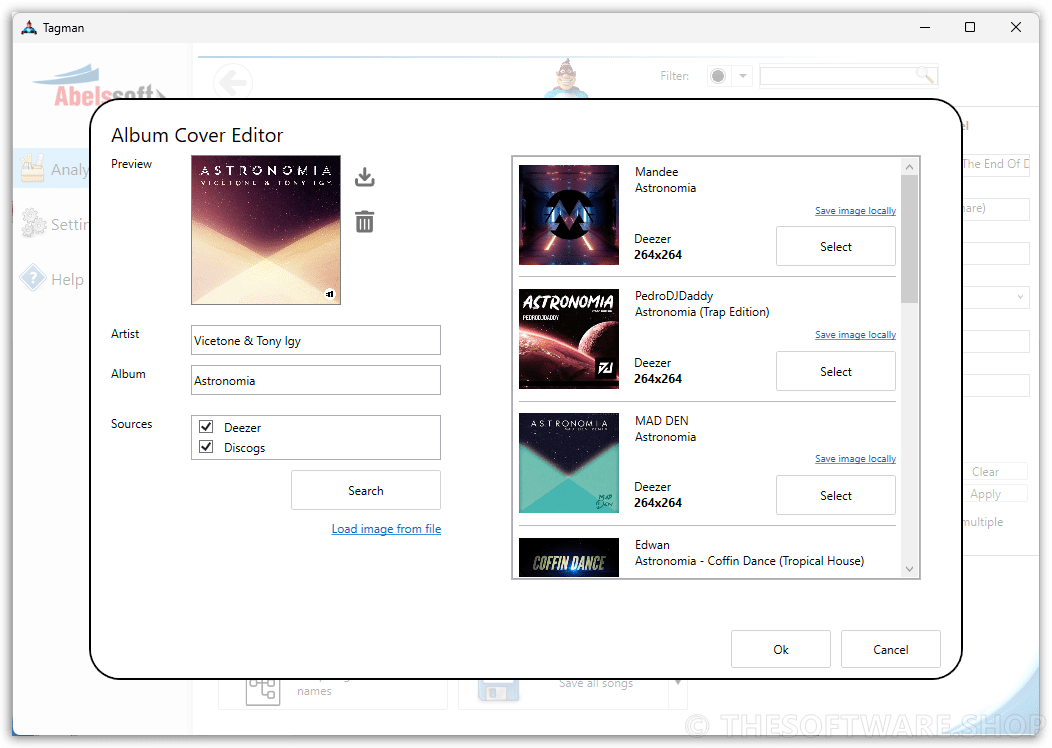Click the names structure icon at bottom
The width and height of the screenshot is (1052, 748).
pos(262,691)
